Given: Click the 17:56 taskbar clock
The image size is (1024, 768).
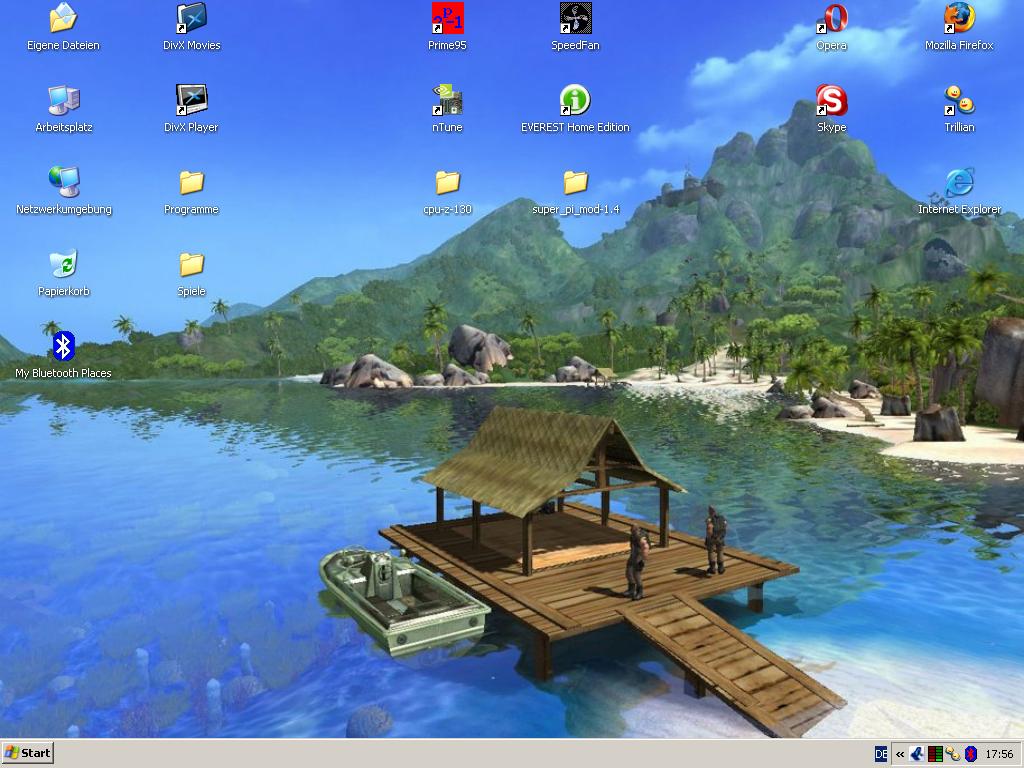Looking at the screenshot, I should (999, 754).
